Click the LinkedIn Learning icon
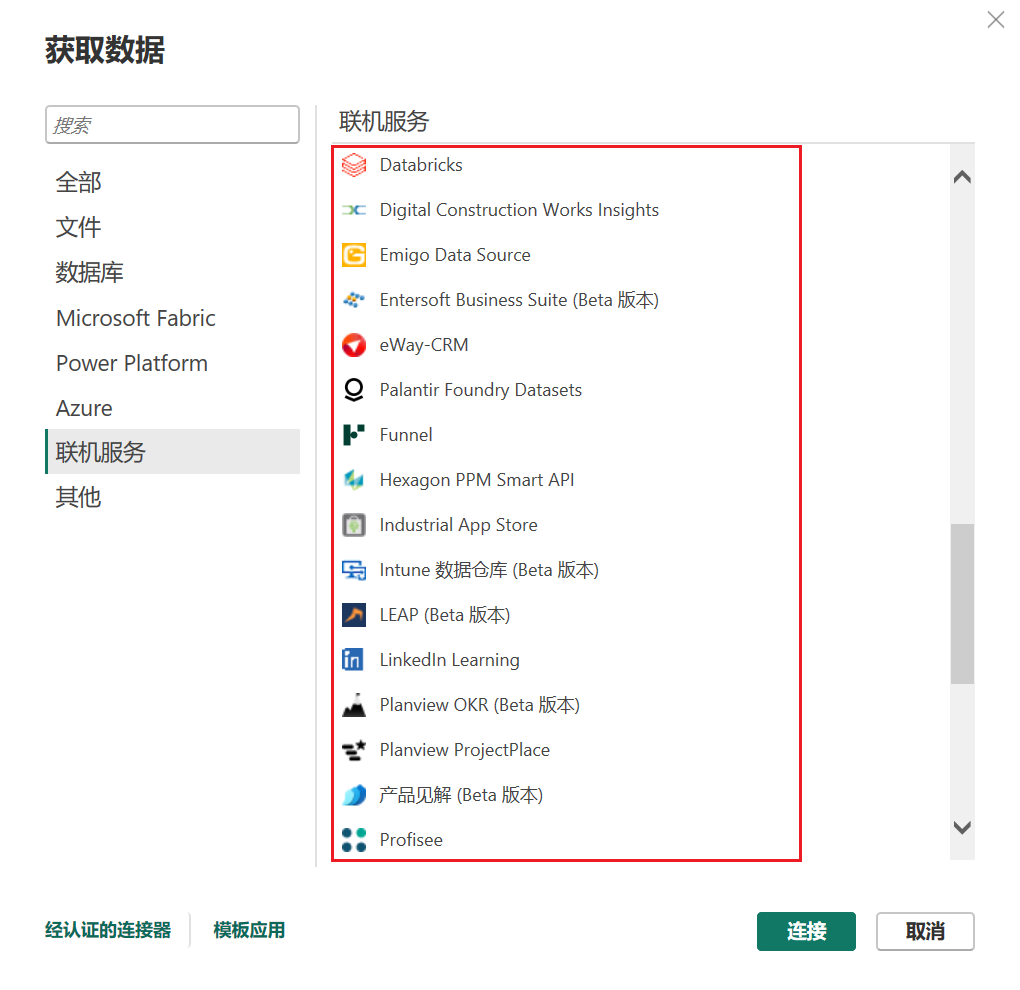 click(353, 660)
